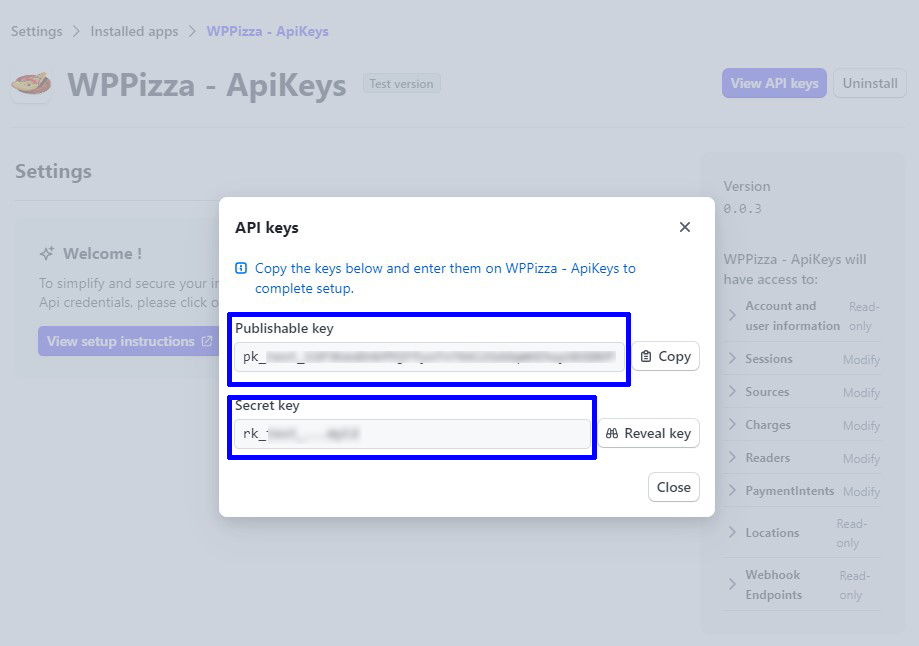Click the Modify label for Sessions
Viewport: 919px width, 646px height.
(862, 359)
